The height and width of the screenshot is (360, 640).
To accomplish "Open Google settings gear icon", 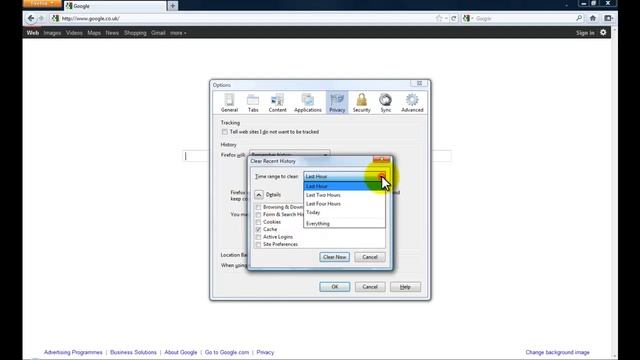I will click(x=603, y=33).
